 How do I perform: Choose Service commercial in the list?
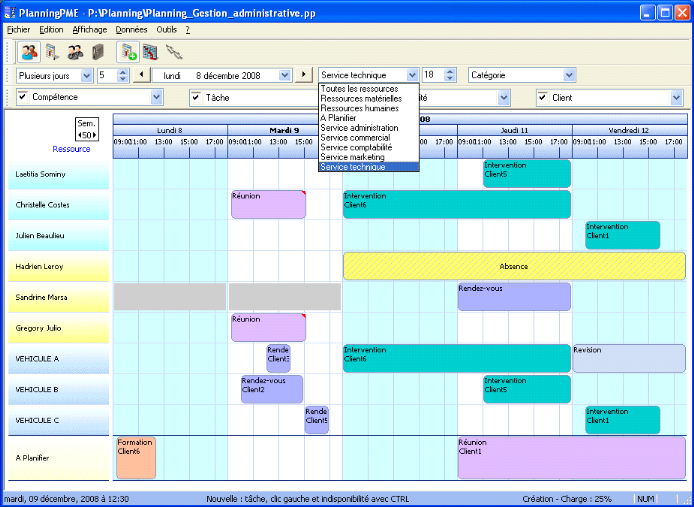click(x=368, y=137)
